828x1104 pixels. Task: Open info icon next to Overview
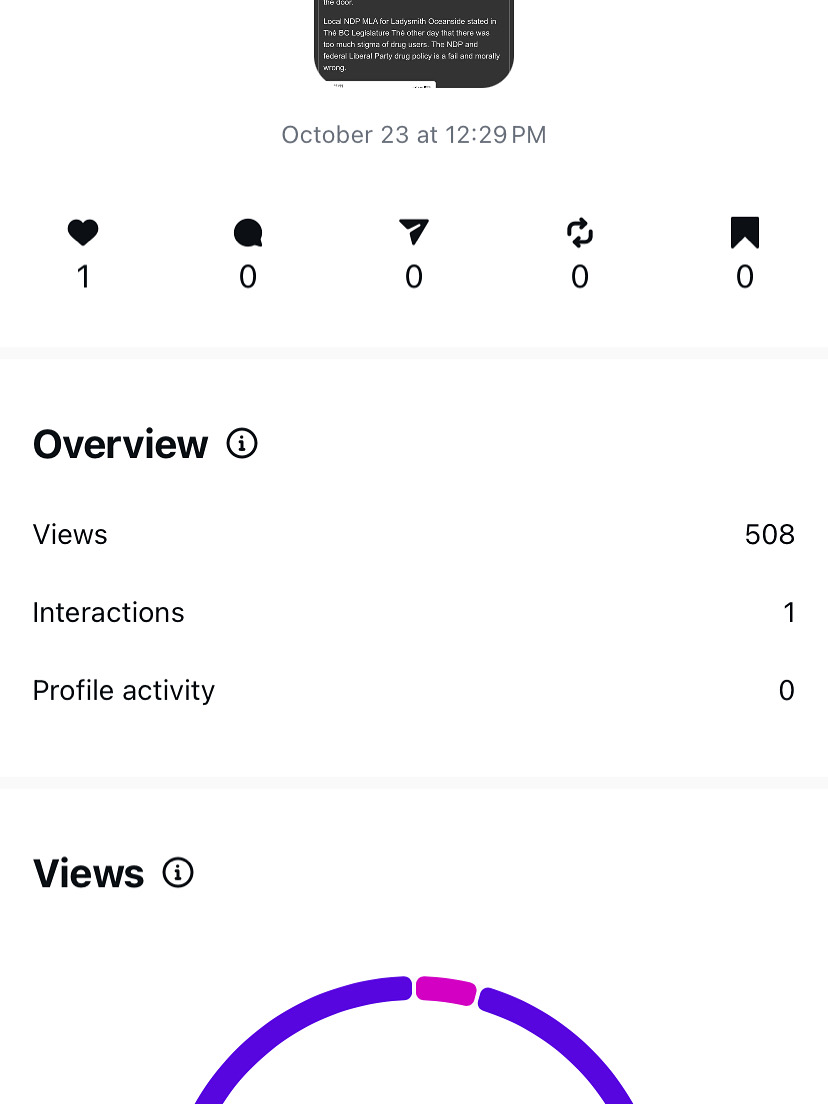[242, 443]
